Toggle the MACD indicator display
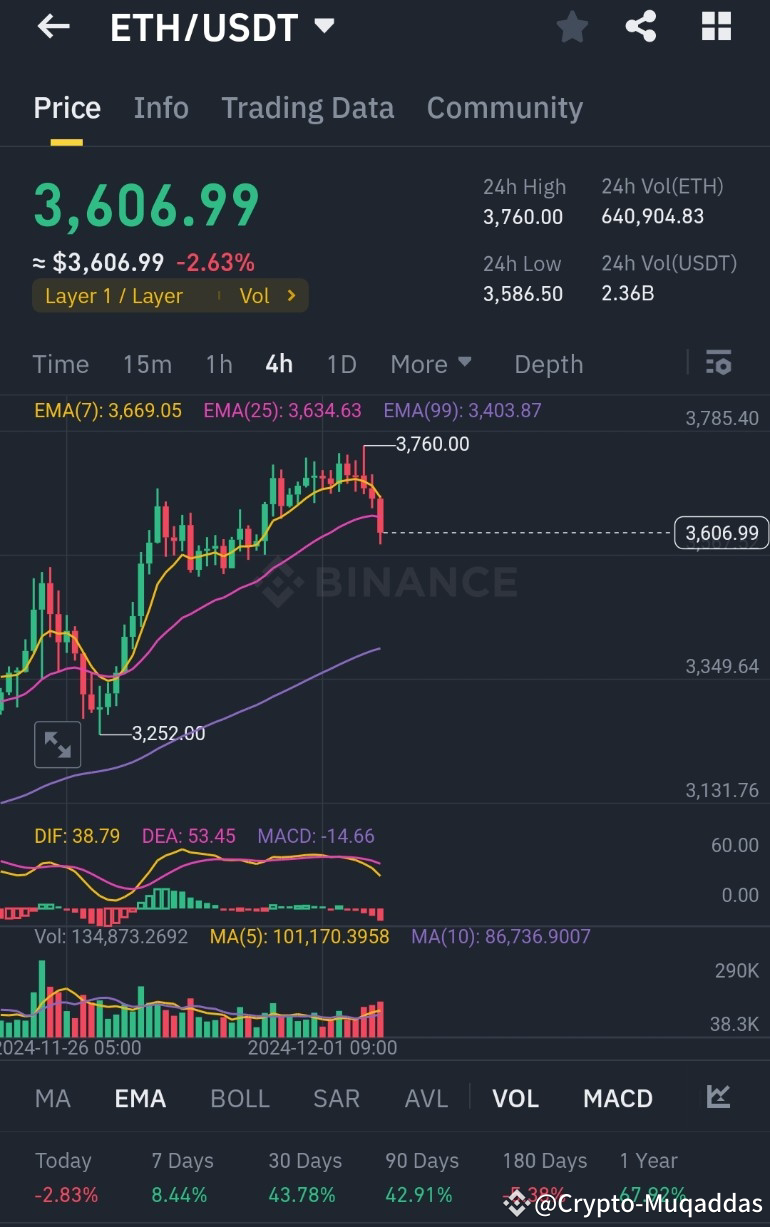 coord(617,1097)
